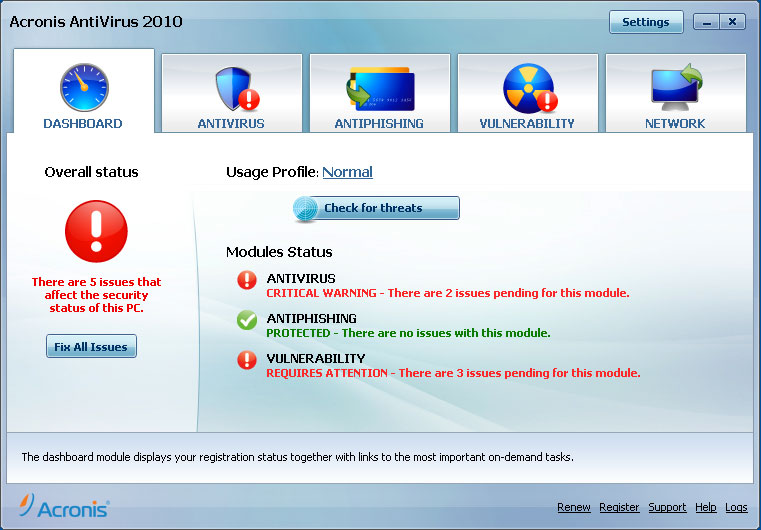Switch to the DASHBOARD tab label
This screenshot has width=761, height=530.
click(83, 124)
